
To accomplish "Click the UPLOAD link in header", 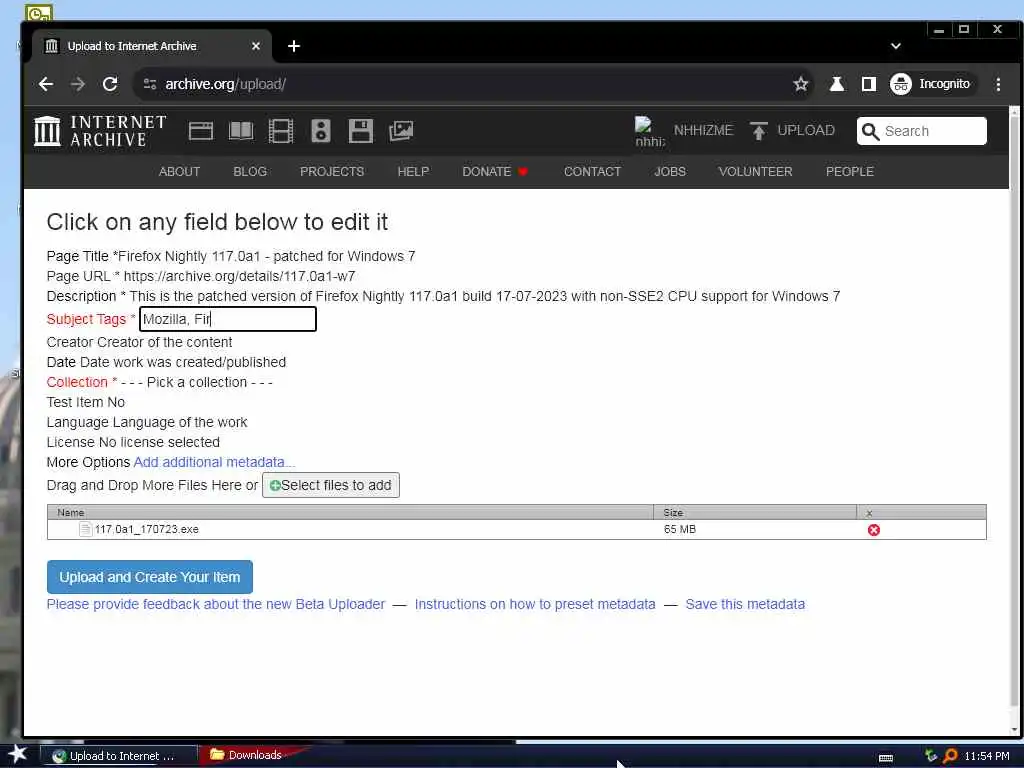I will [x=806, y=131].
